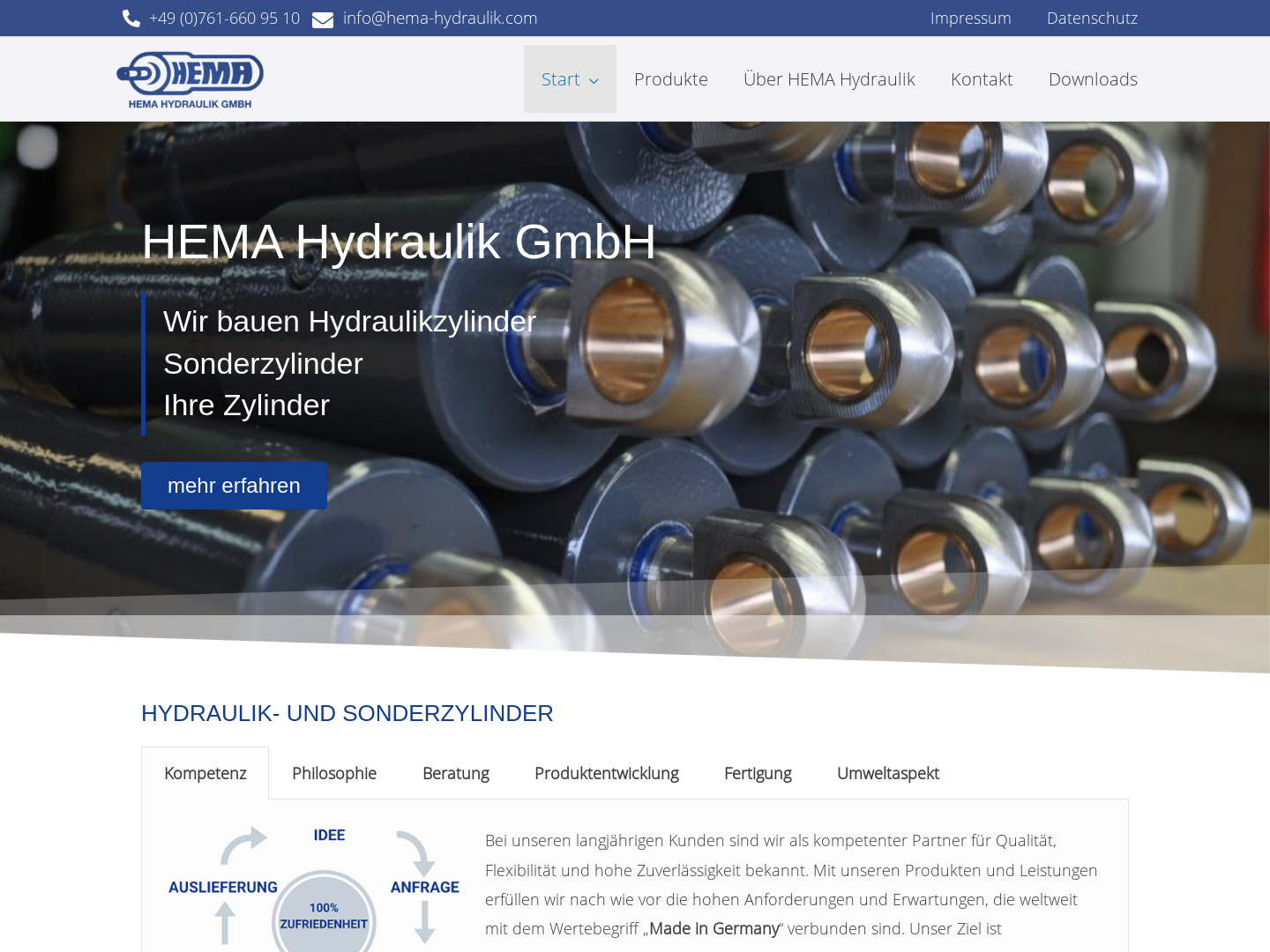This screenshot has width=1270, height=952.
Task: Switch to the Beratung tab
Action: coord(455,773)
